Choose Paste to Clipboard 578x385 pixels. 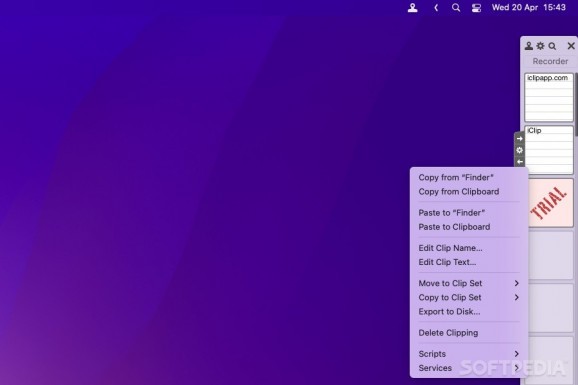click(469, 227)
